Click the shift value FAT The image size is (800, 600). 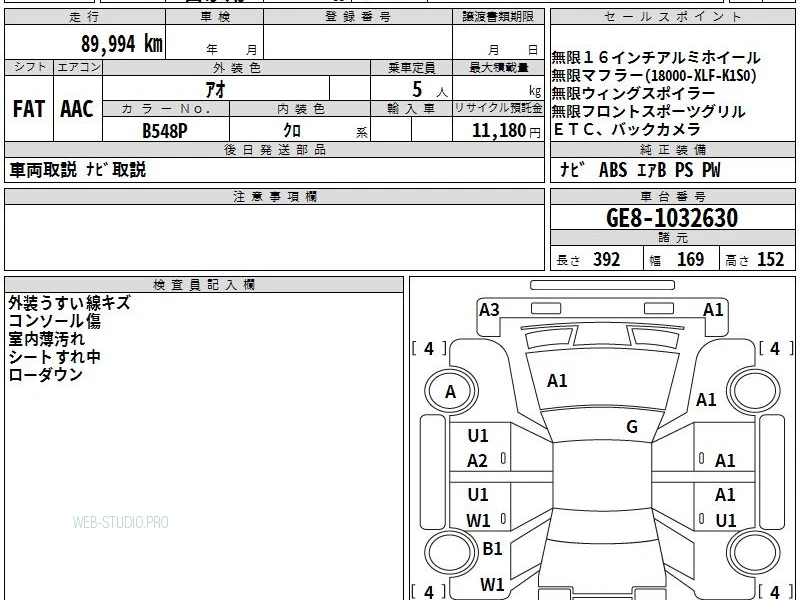click(x=29, y=109)
